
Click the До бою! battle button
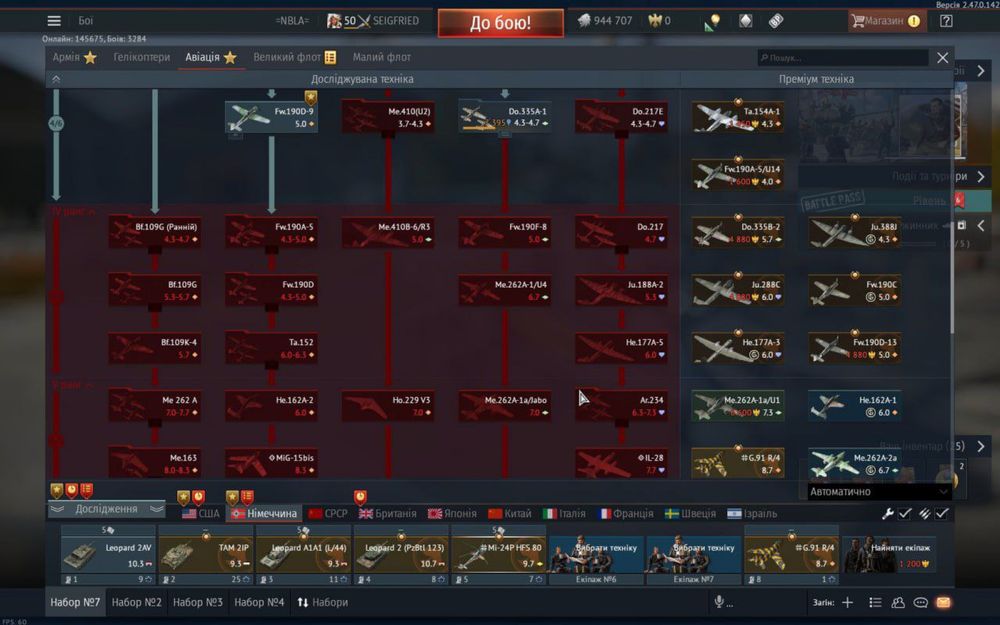[501, 23]
